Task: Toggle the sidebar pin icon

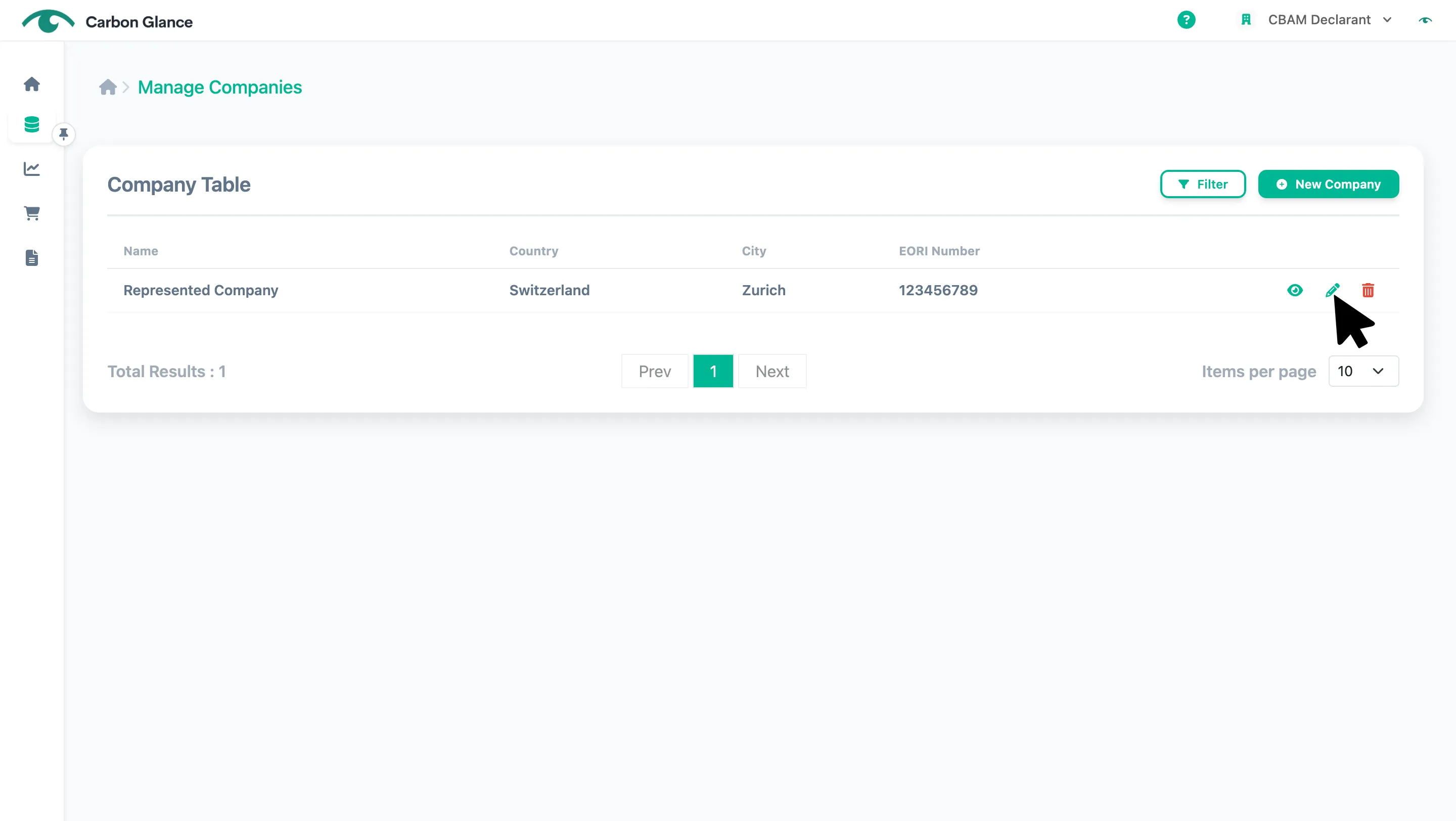Action: pyautogui.click(x=63, y=134)
